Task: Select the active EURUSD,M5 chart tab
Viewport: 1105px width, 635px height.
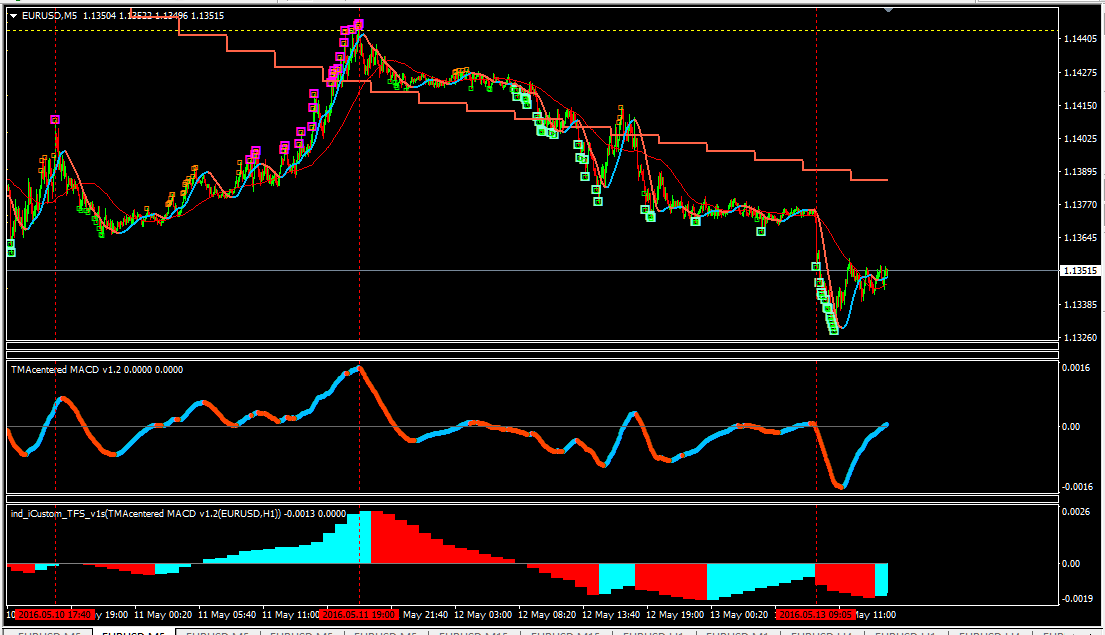Action: 133,632
